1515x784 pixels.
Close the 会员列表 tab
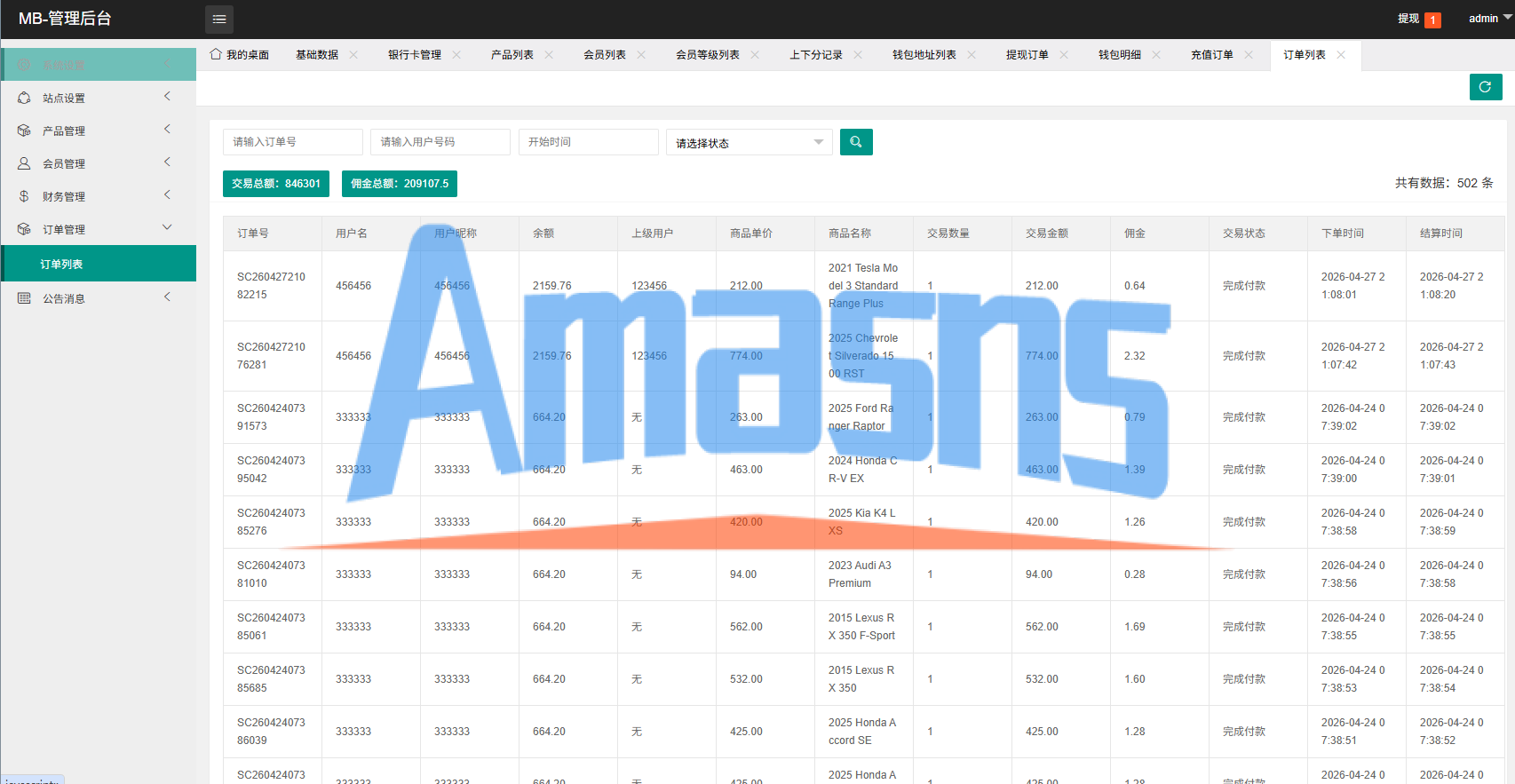coord(641,55)
